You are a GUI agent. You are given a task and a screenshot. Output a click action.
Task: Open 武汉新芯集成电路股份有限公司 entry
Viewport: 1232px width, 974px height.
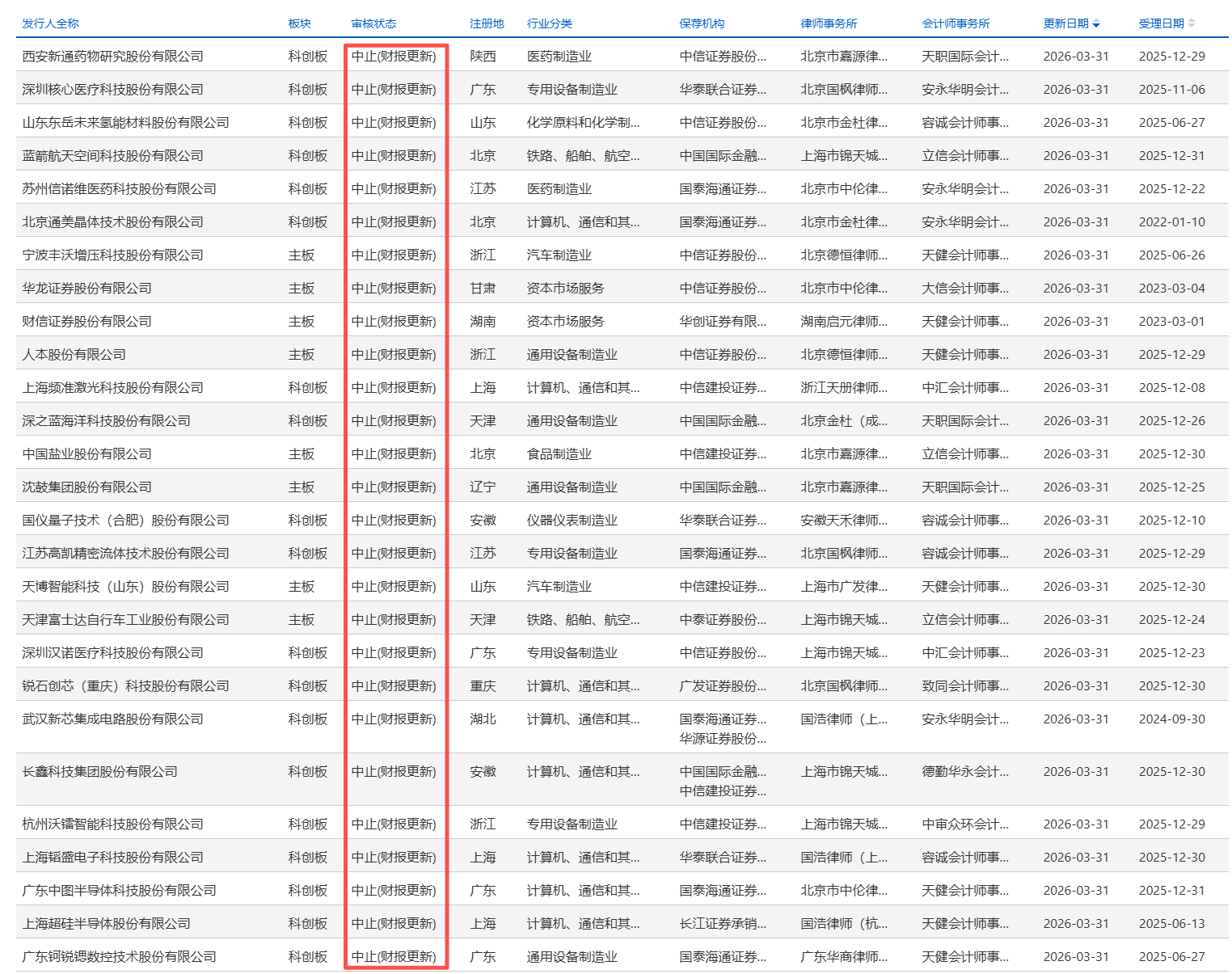[112, 719]
